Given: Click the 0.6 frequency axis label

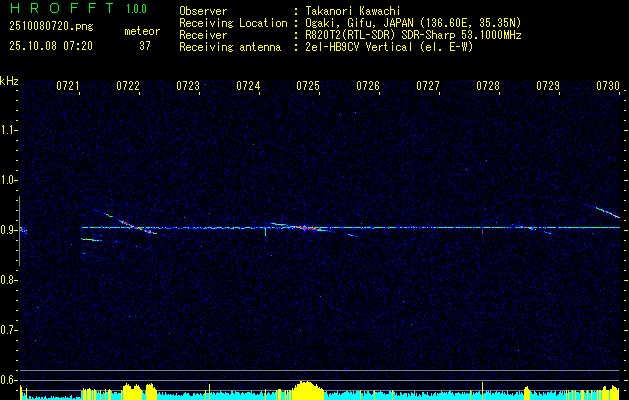Looking at the screenshot, I should click(9, 380).
